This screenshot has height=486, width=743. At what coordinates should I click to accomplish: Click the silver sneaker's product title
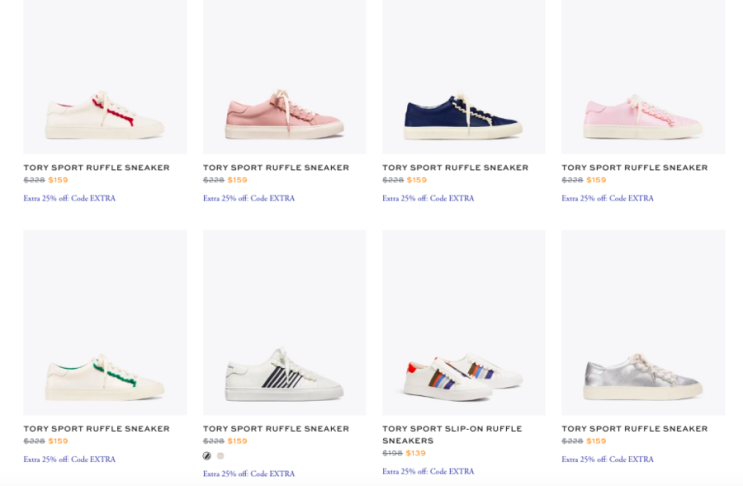tap(634, 429)
